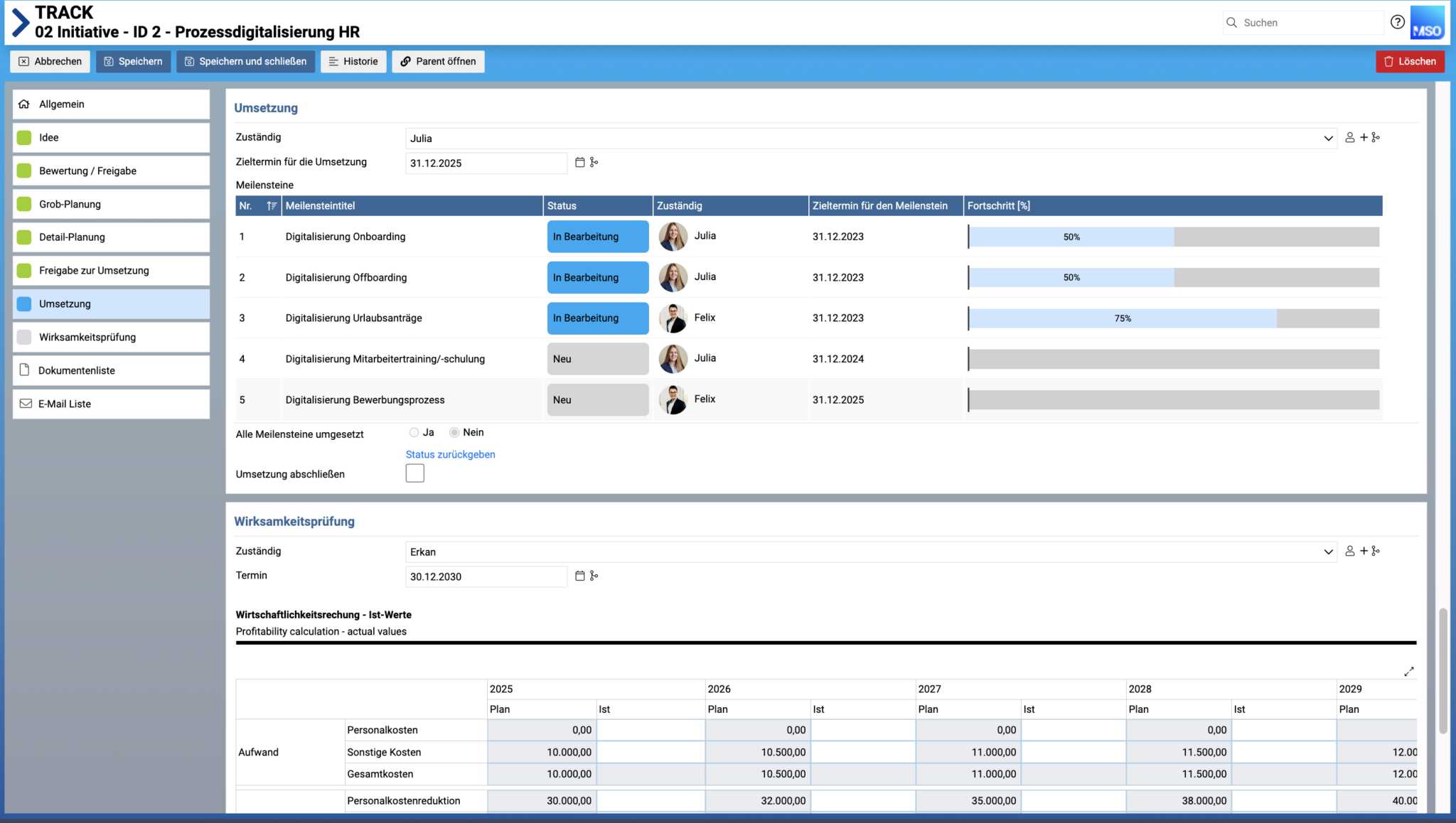The height and width of the screenshot is (823, 1456).
Task: Open status dropdown for Digitalisierung Onboarding
Action: coord(597,237)
